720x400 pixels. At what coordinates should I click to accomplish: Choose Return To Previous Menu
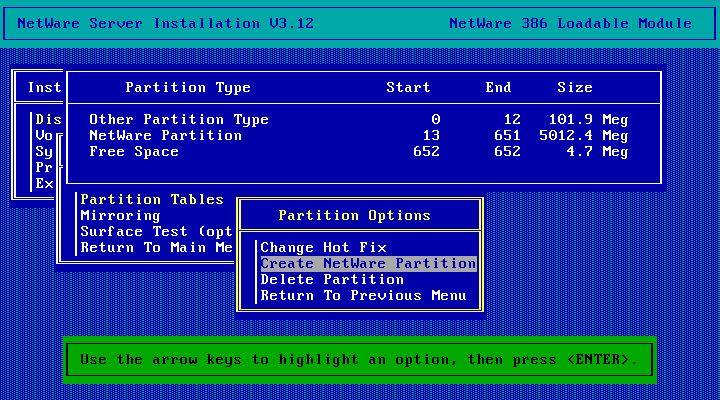tap(363, 296)
